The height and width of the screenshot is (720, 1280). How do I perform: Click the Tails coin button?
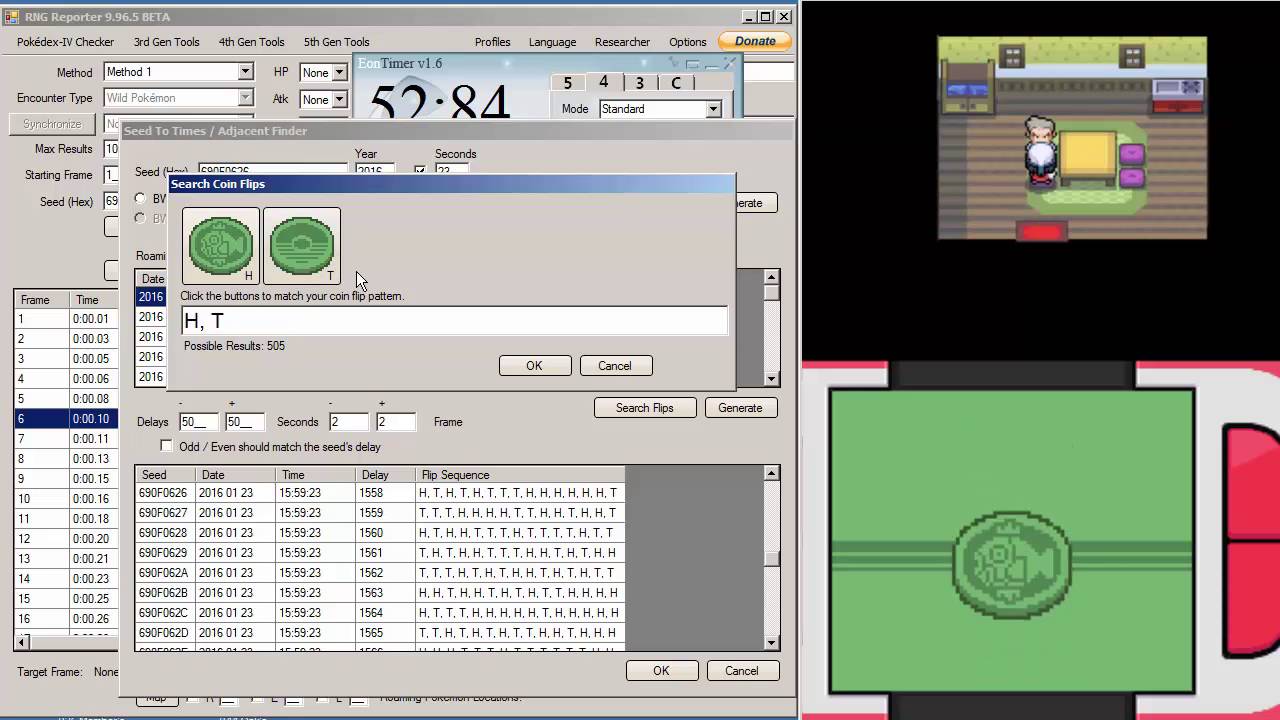pyautogui.click(x=302, y=246)
